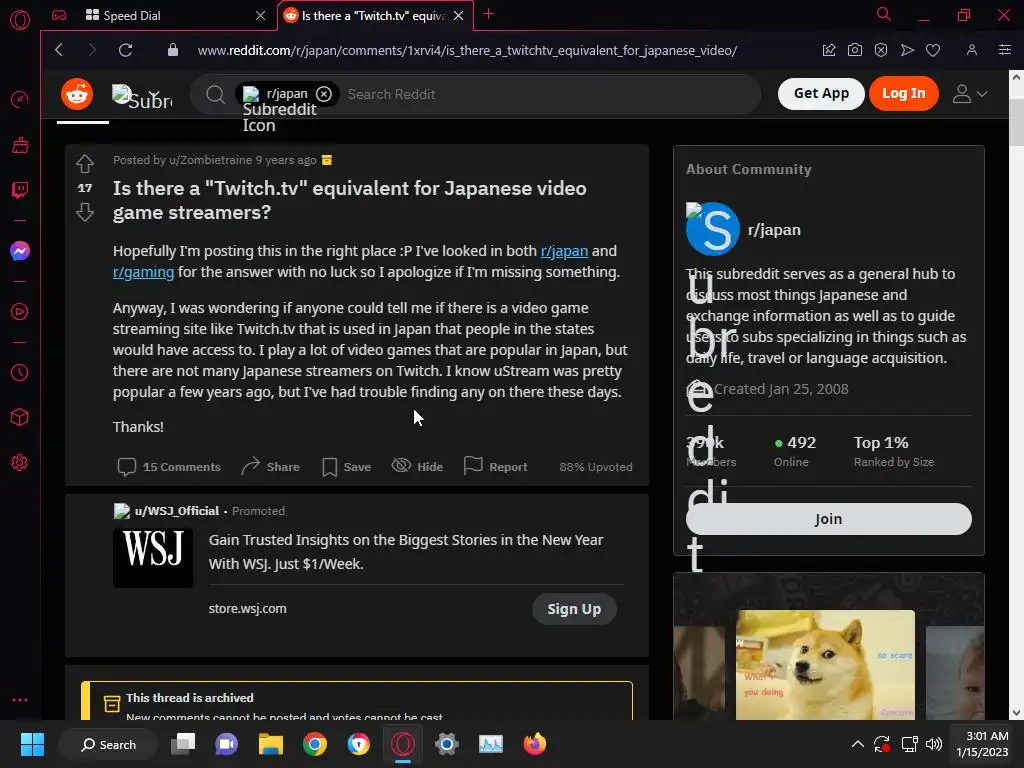Open the user account dropdown
The image size is (1024, 768).
pyautogui.click(x=969, y=94)
